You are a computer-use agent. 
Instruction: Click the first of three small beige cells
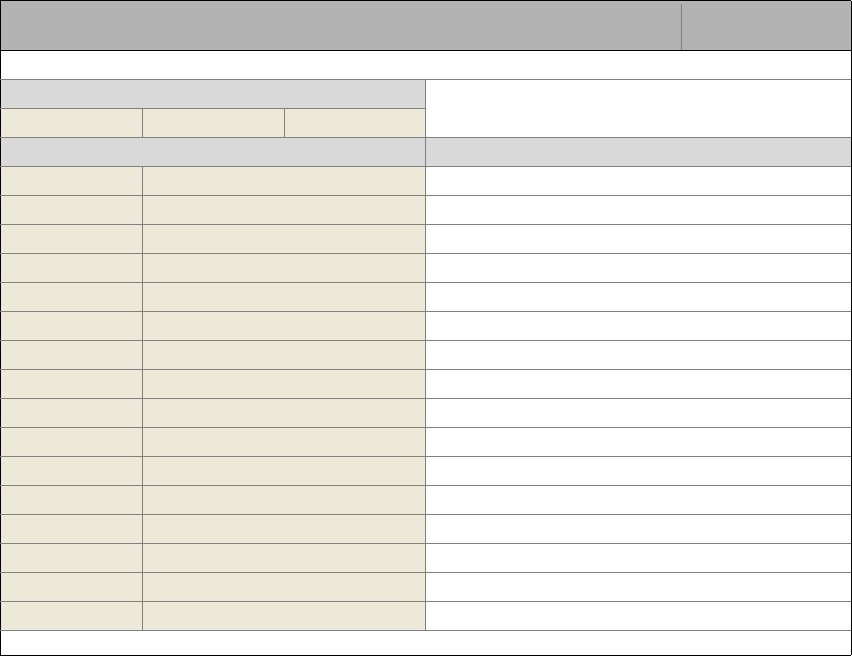click(71, 123)
